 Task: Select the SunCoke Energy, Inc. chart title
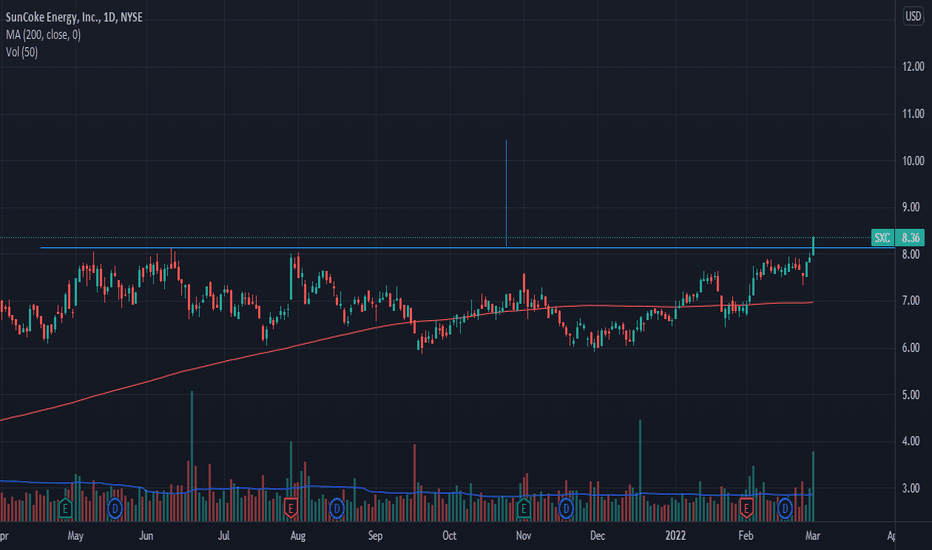[x=74, y=17]
